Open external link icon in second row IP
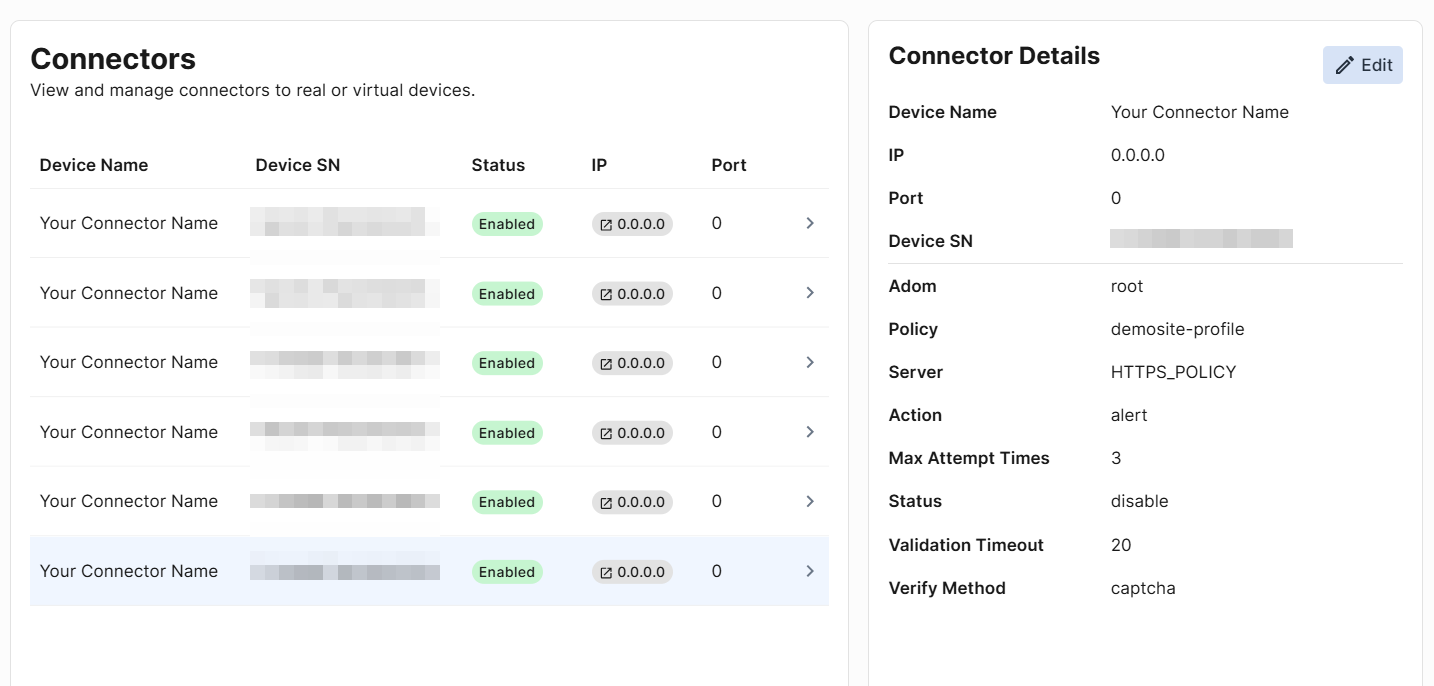 tap(606, 294)
